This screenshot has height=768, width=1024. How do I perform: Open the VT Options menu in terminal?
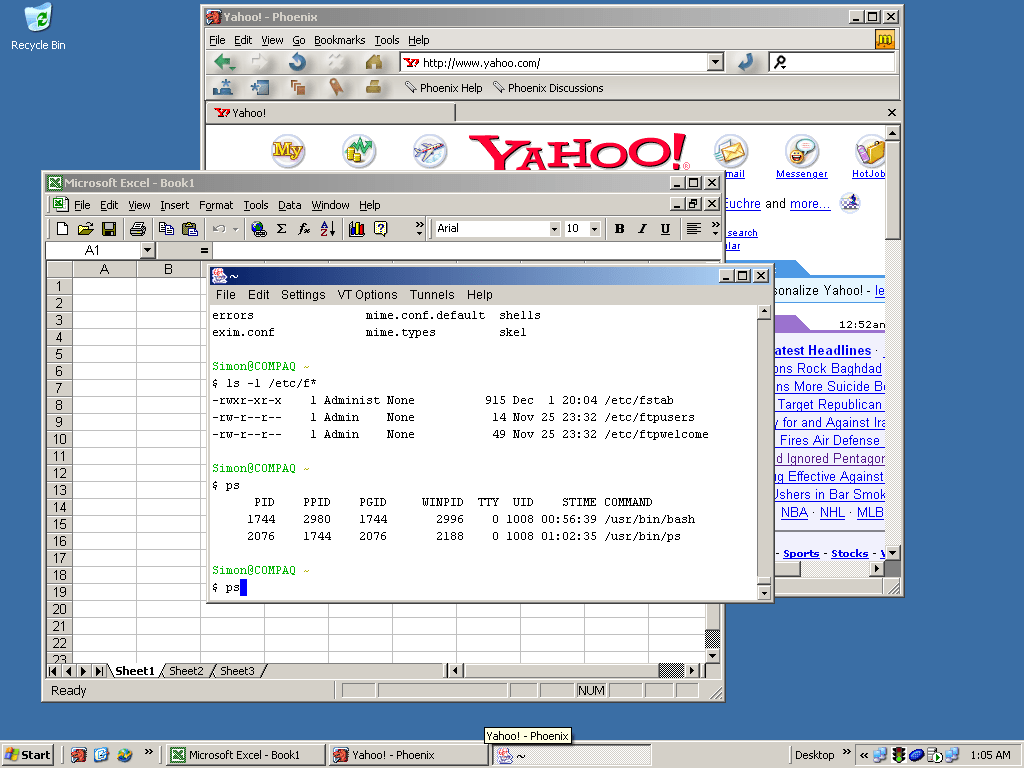click(x=367, y=295)
